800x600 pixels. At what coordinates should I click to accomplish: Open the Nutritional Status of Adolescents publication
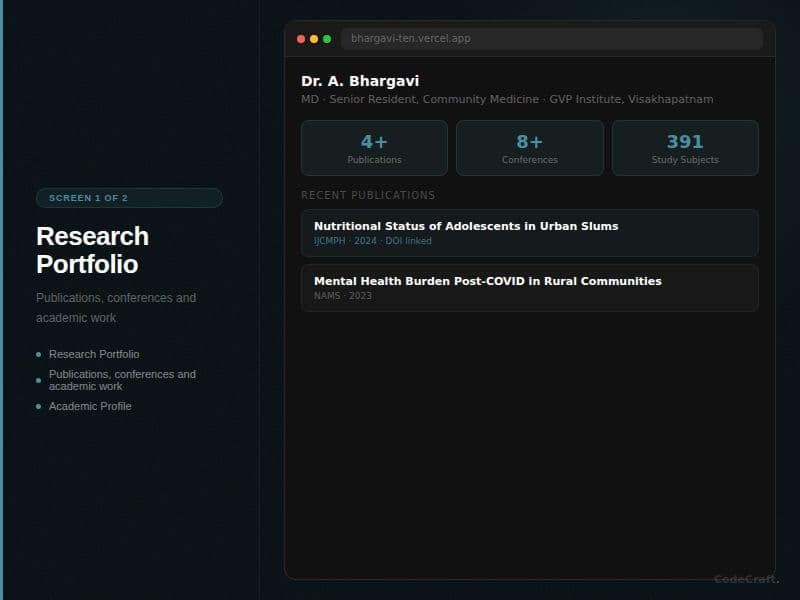[x=530, y=233]
